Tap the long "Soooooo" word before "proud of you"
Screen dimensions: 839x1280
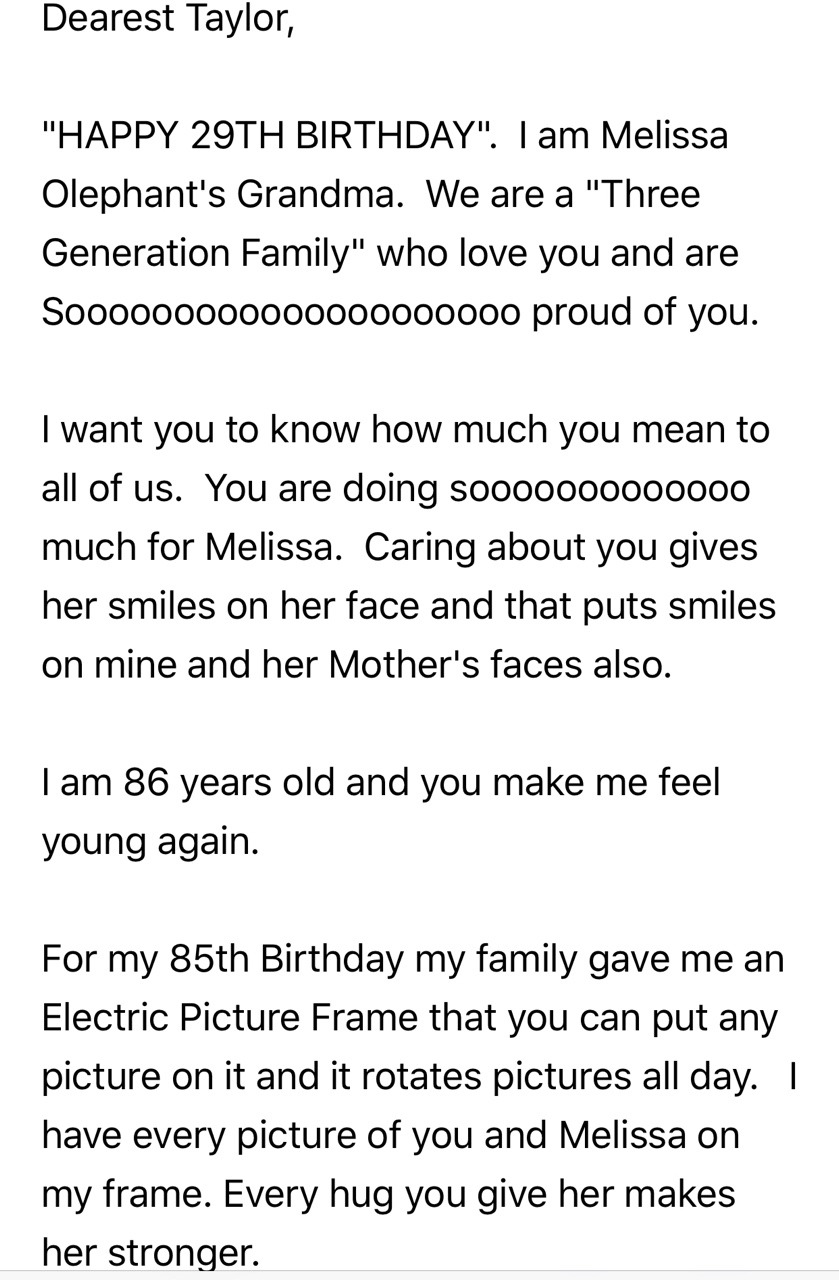(282, 312)
